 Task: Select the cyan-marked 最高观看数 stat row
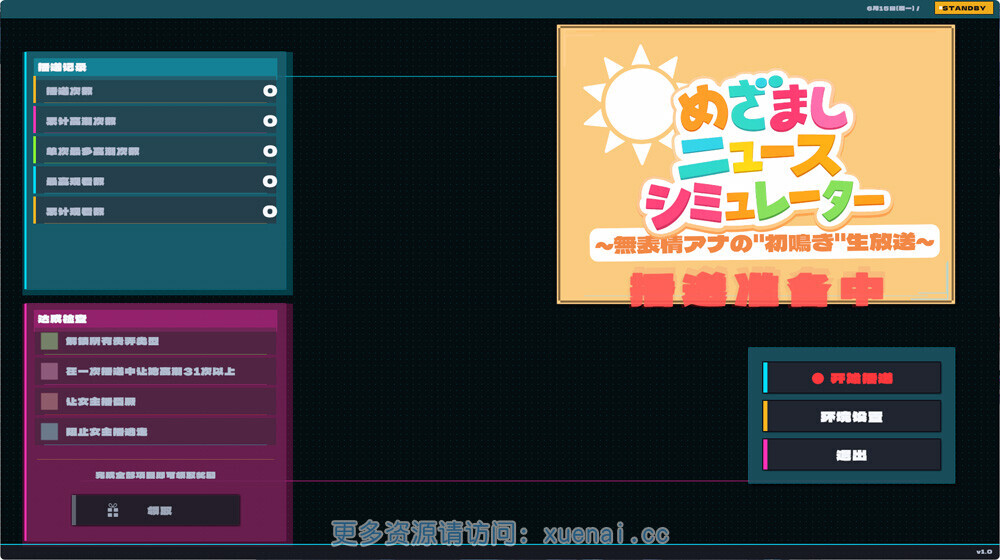point(156,181)
